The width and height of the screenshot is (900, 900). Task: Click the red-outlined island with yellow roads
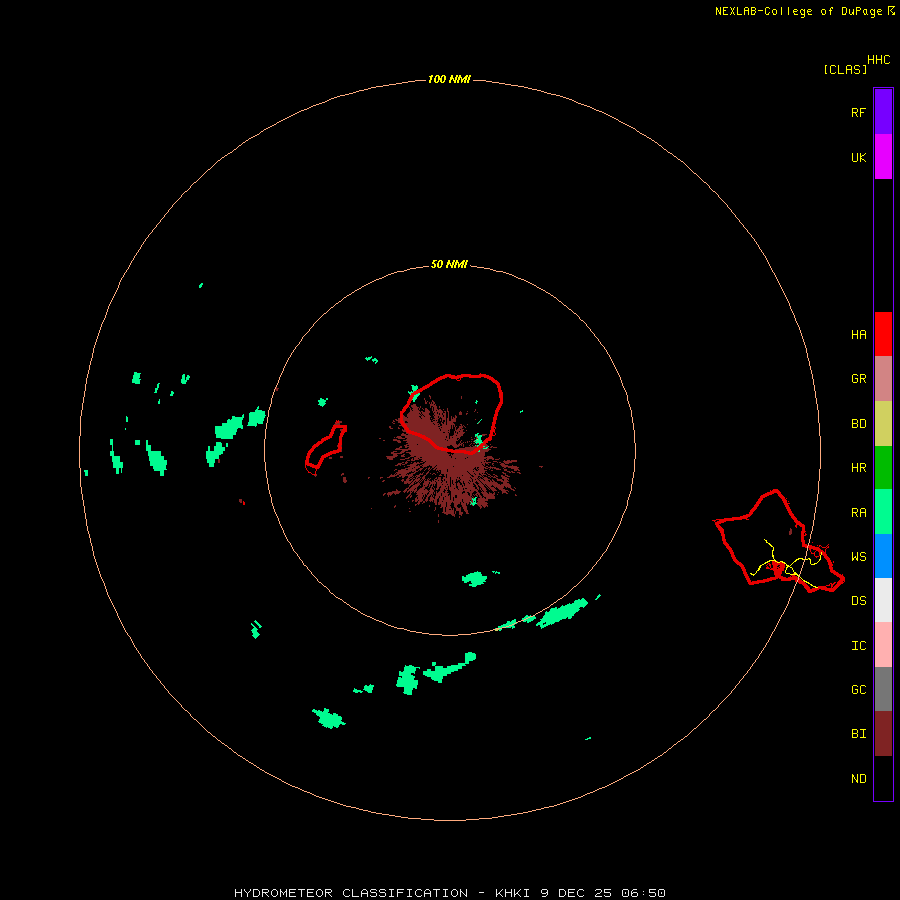[x=778, y=541]
